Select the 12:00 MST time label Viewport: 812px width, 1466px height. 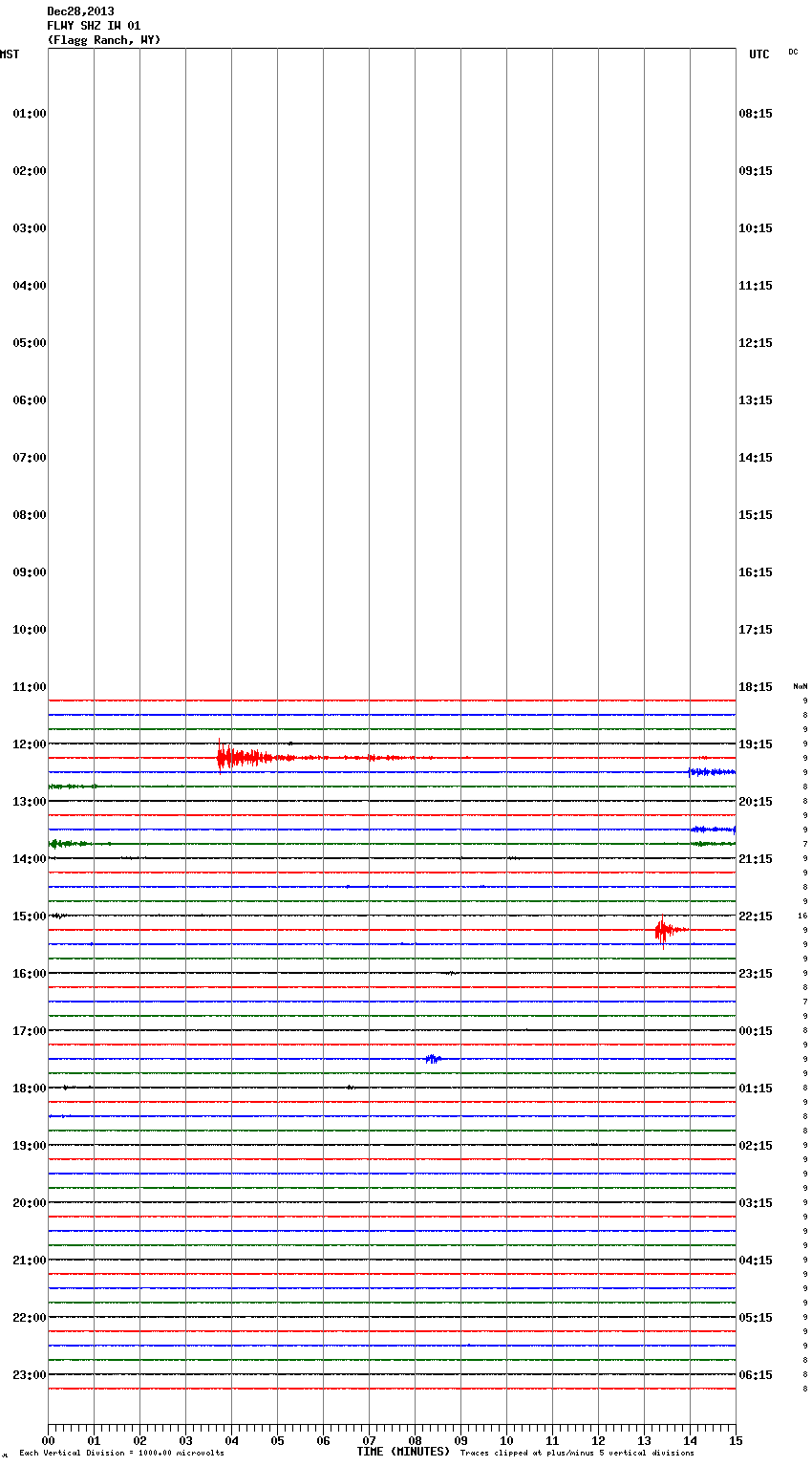tap(30, 744)
